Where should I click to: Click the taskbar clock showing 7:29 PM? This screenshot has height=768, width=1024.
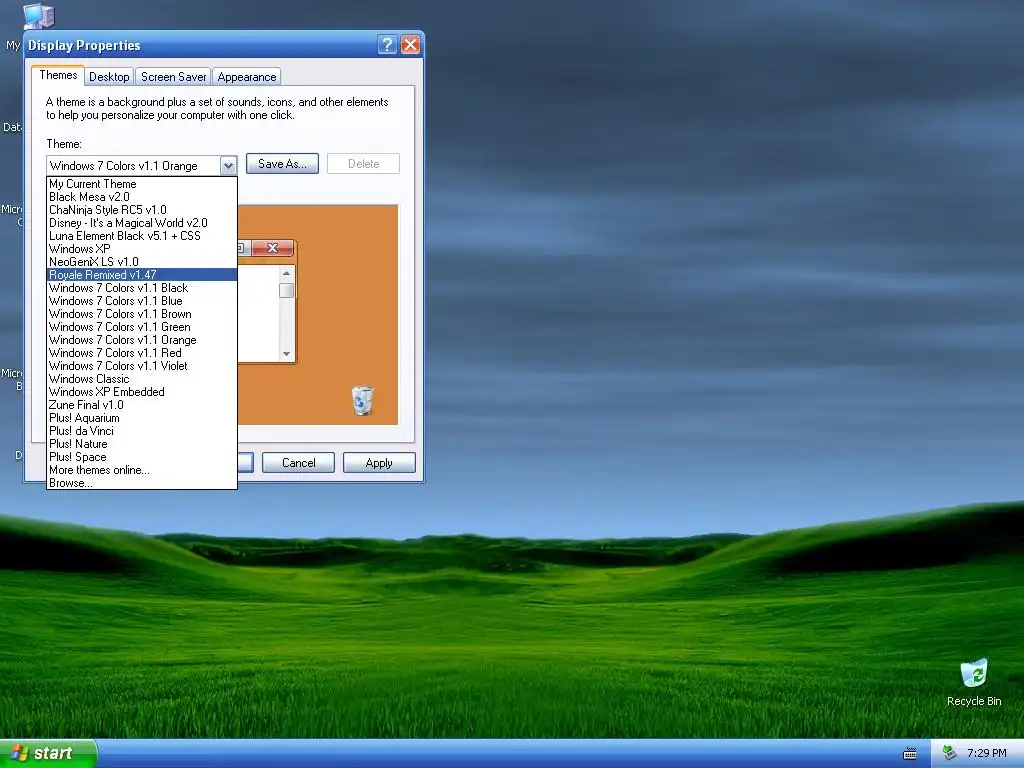(986, 753)
